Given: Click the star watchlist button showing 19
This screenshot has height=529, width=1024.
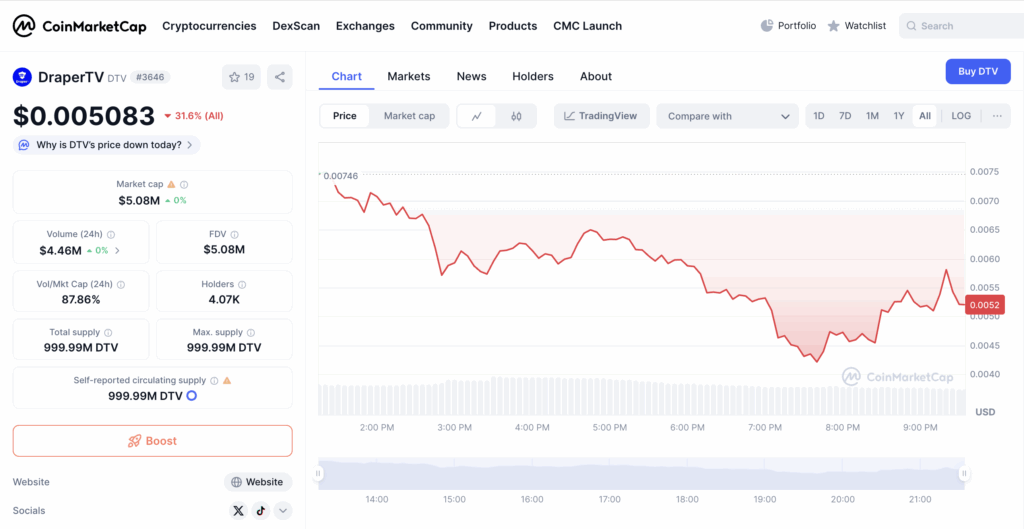Looking at the screenshot, I should (x=241, y=77).
